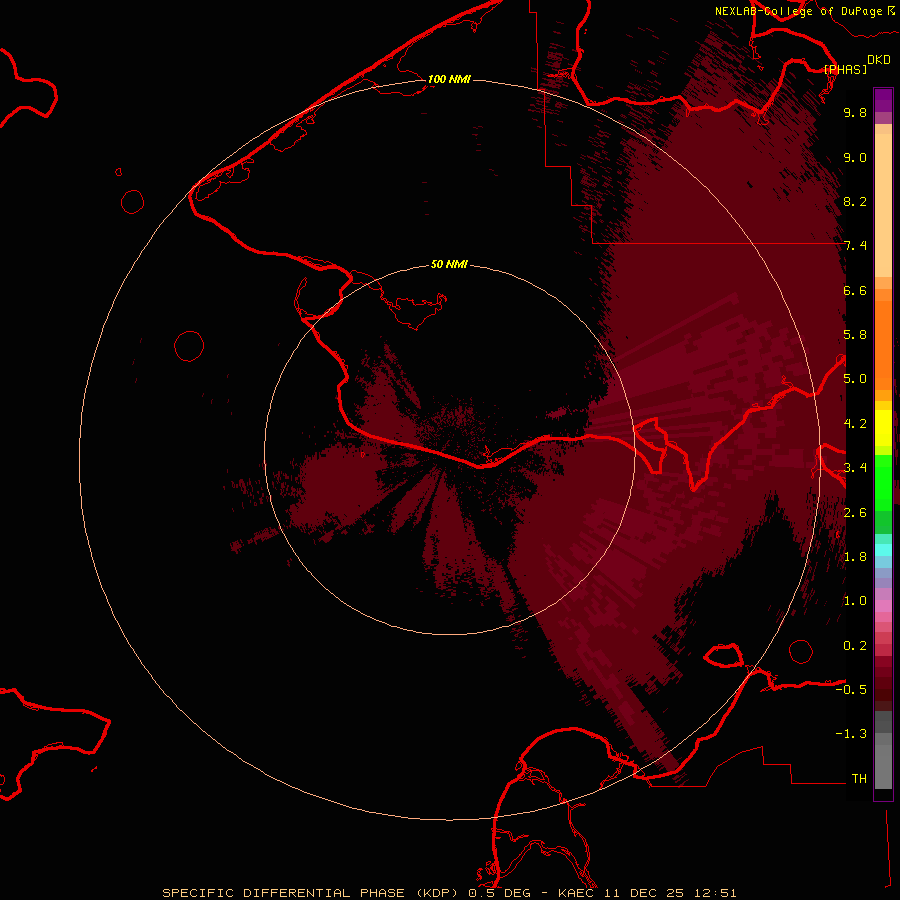
Task: Select the 3.4 value on the scale
Action: 855,468
